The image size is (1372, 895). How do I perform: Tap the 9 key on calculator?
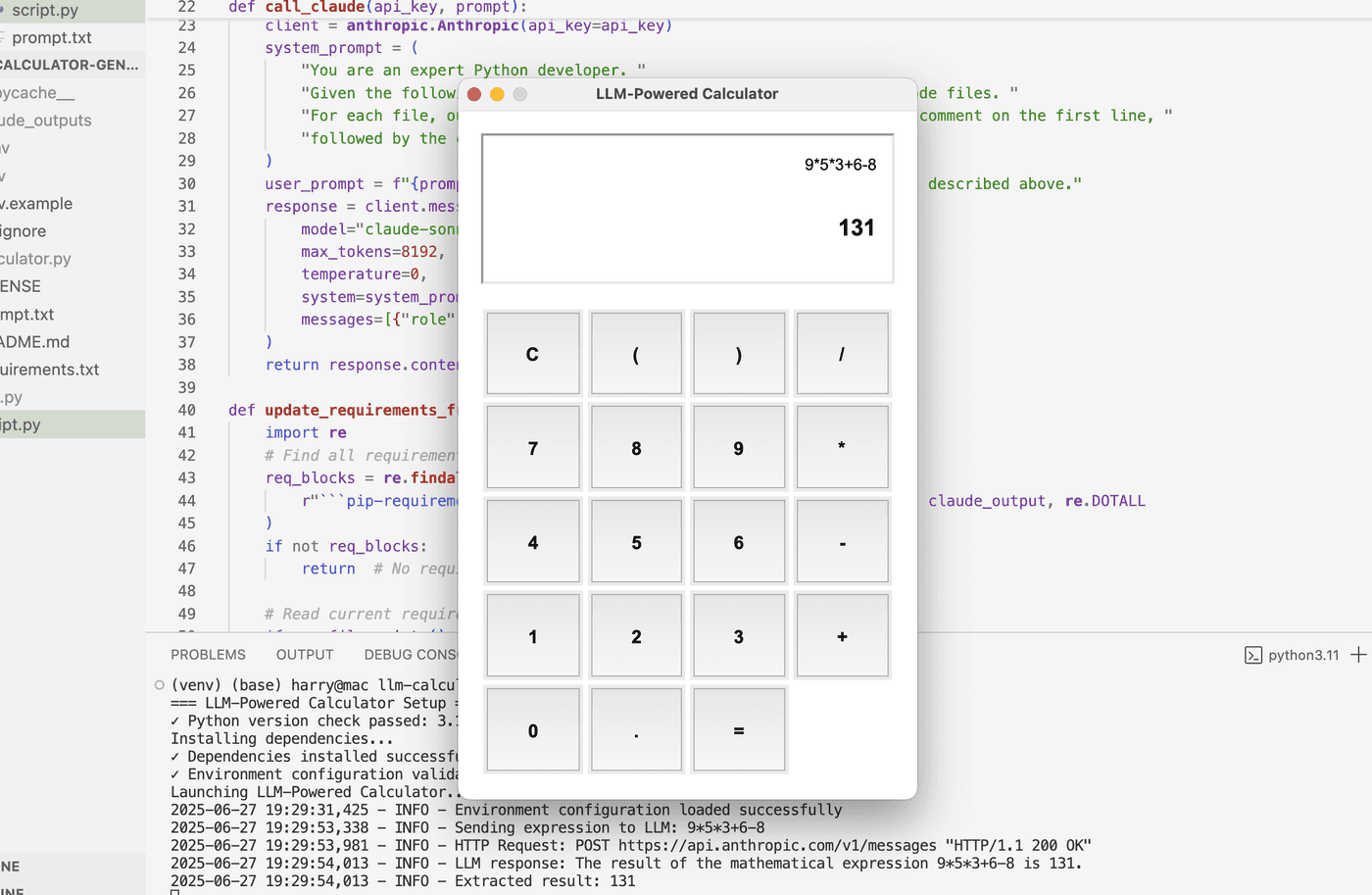pyautogui.click(x=739, y=448)
